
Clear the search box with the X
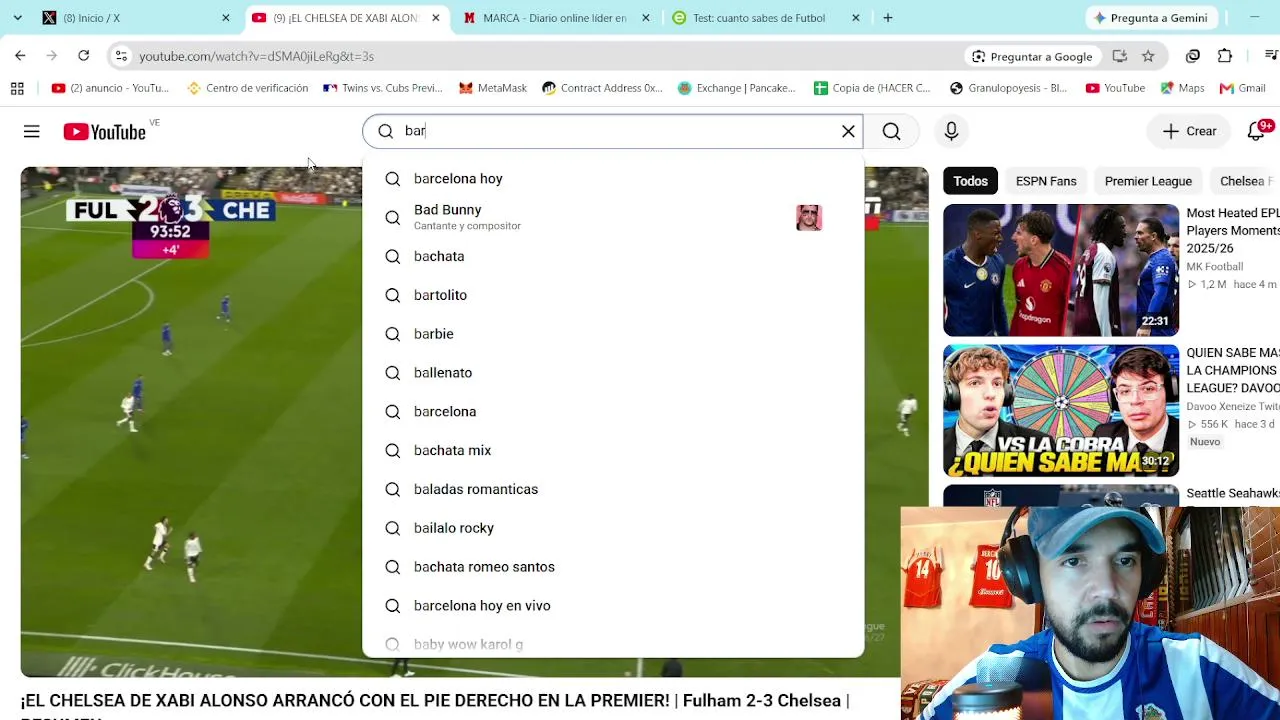coord(848,131)
